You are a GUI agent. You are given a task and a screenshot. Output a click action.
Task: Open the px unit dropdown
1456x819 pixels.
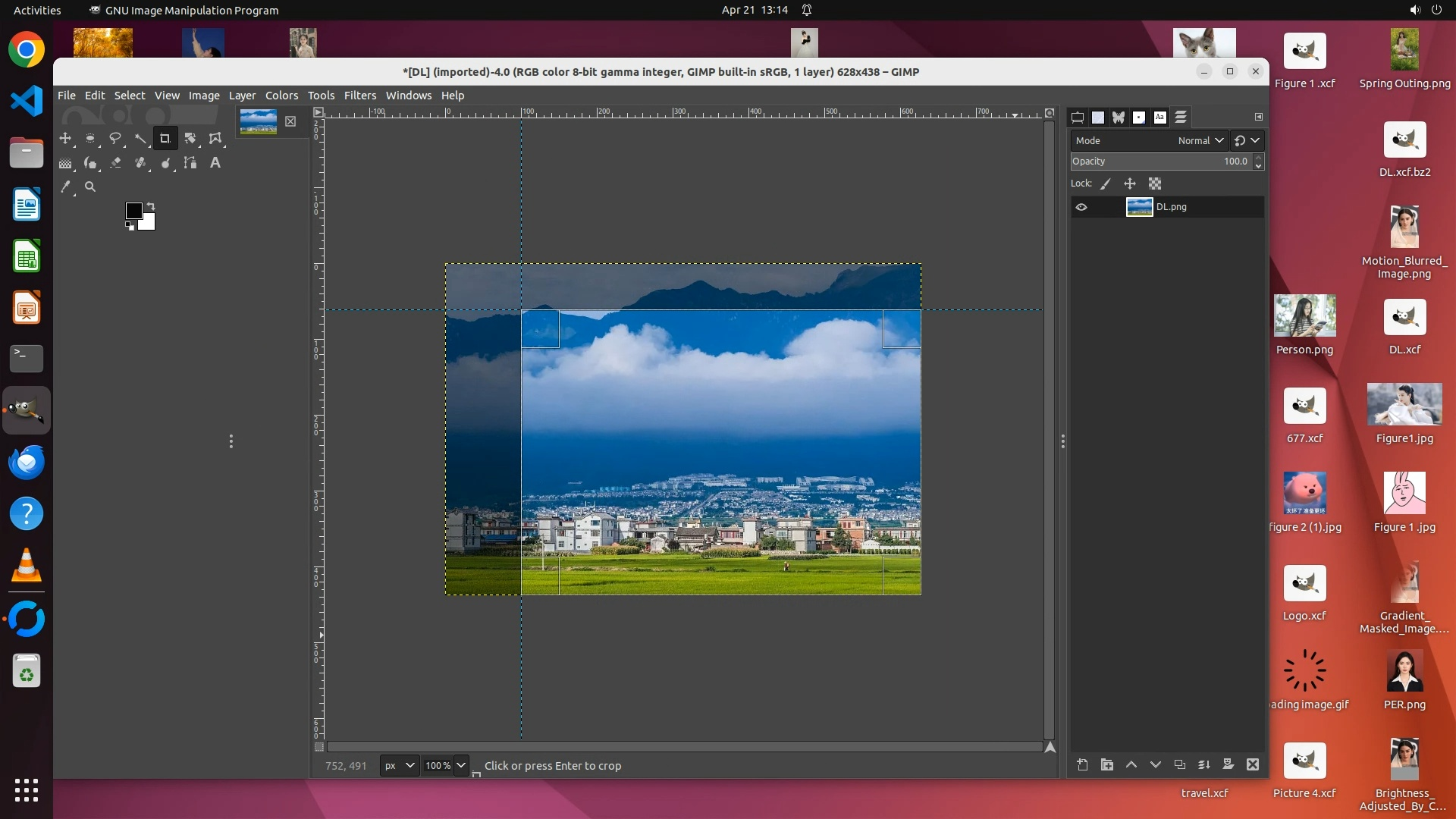click(399, 765)
